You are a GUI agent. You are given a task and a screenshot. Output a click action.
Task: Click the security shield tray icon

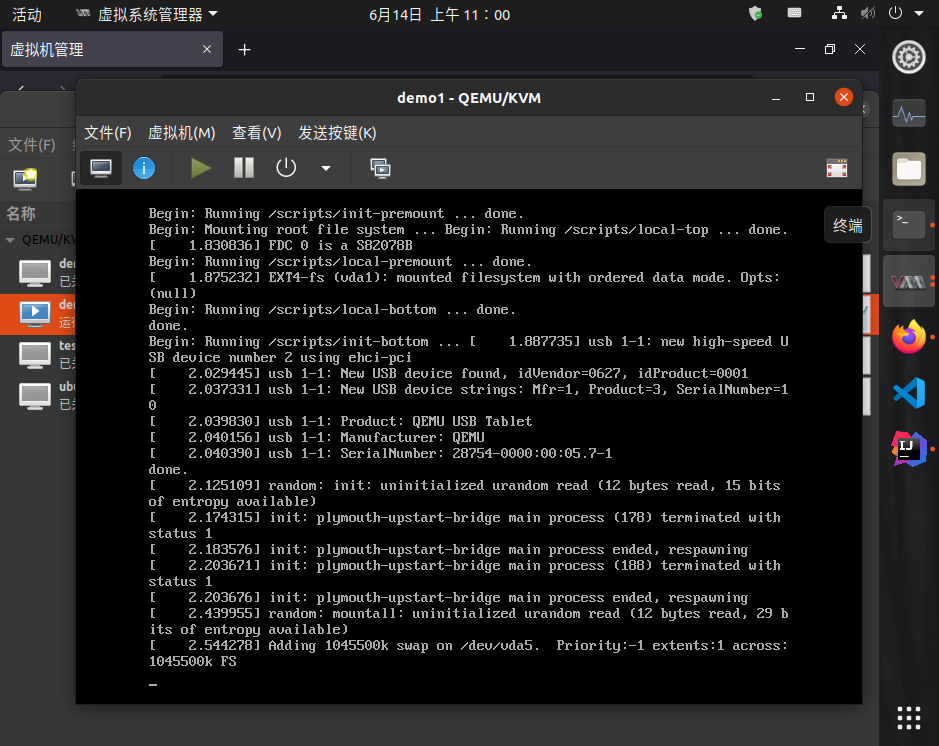coord(756,13)
